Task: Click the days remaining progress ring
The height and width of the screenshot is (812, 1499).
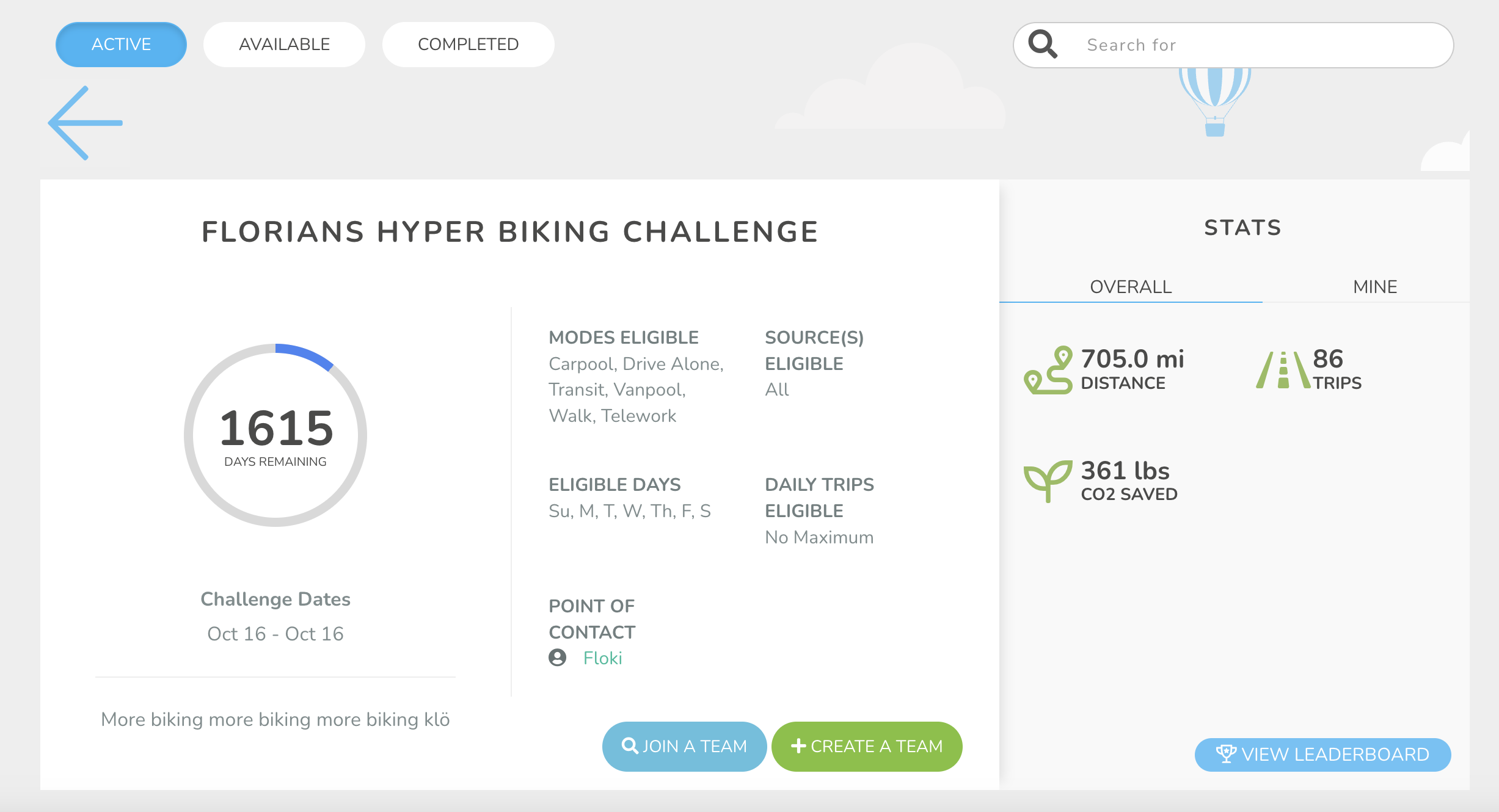Action: [x=275, y=435]
